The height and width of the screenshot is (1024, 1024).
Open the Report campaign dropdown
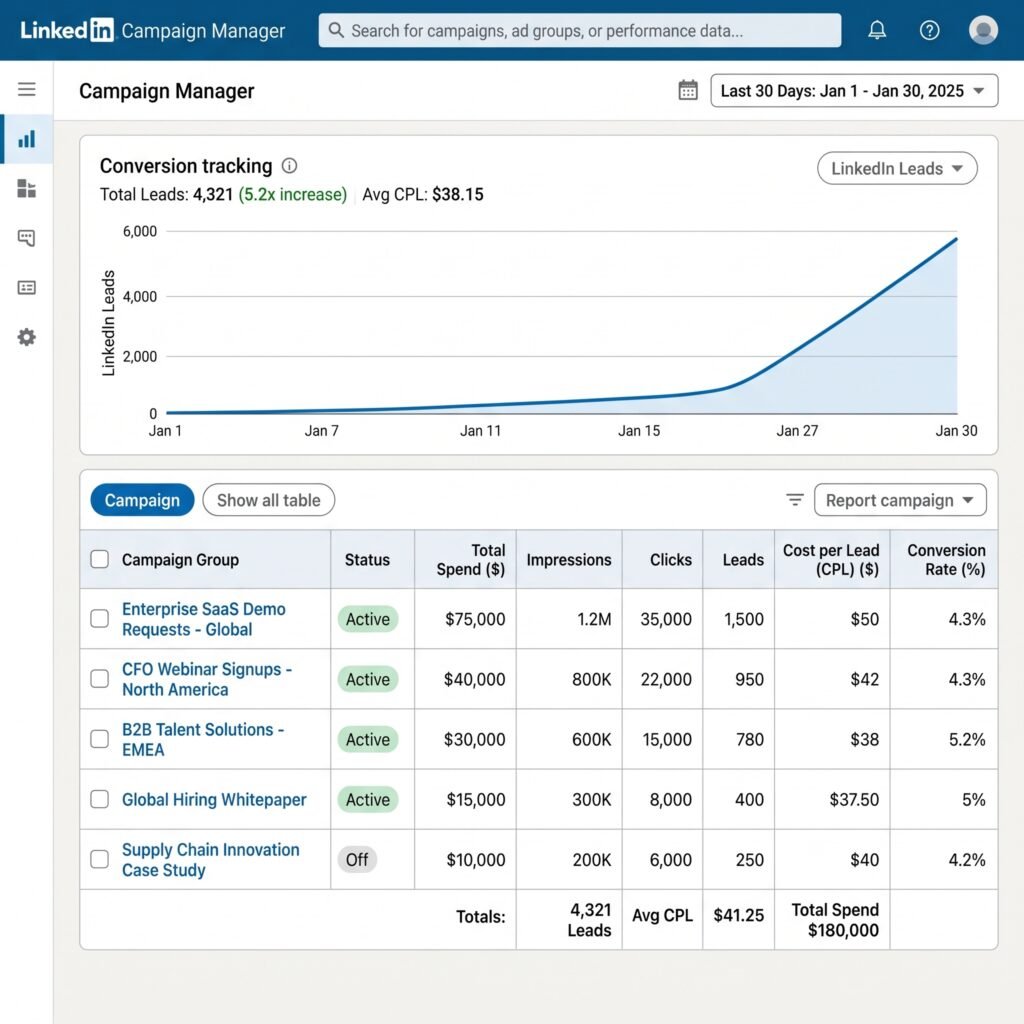tap(900, 500)
